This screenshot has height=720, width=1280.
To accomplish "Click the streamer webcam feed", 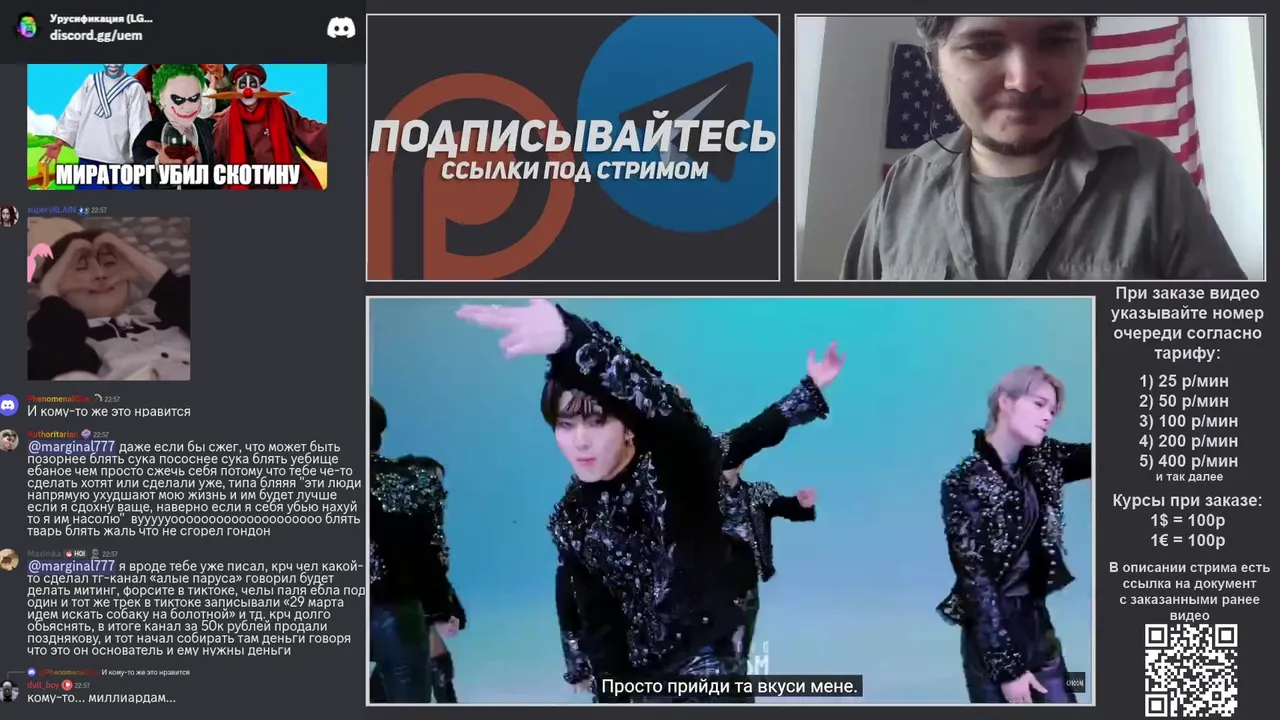I will (x=1030, y=147).
